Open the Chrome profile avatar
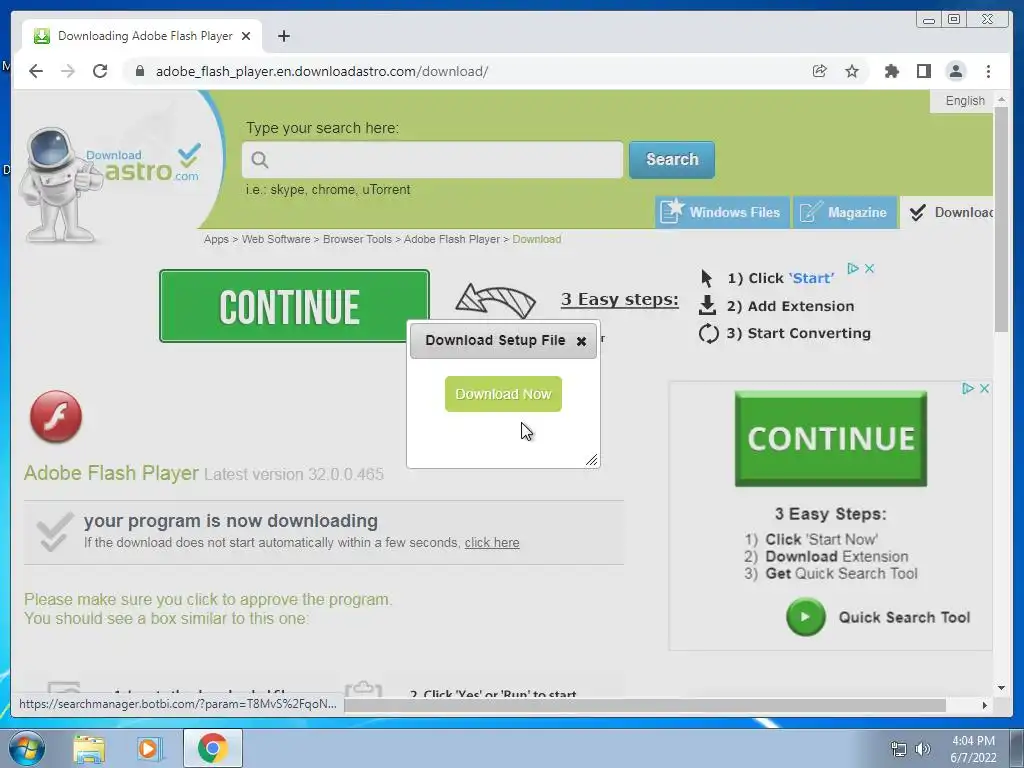 click(955, 71)
